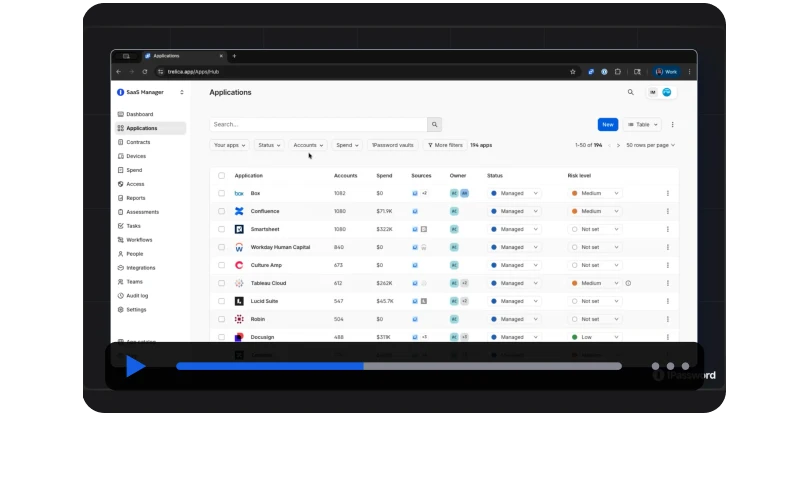Open the 50 rows per page dropdown

650,145
